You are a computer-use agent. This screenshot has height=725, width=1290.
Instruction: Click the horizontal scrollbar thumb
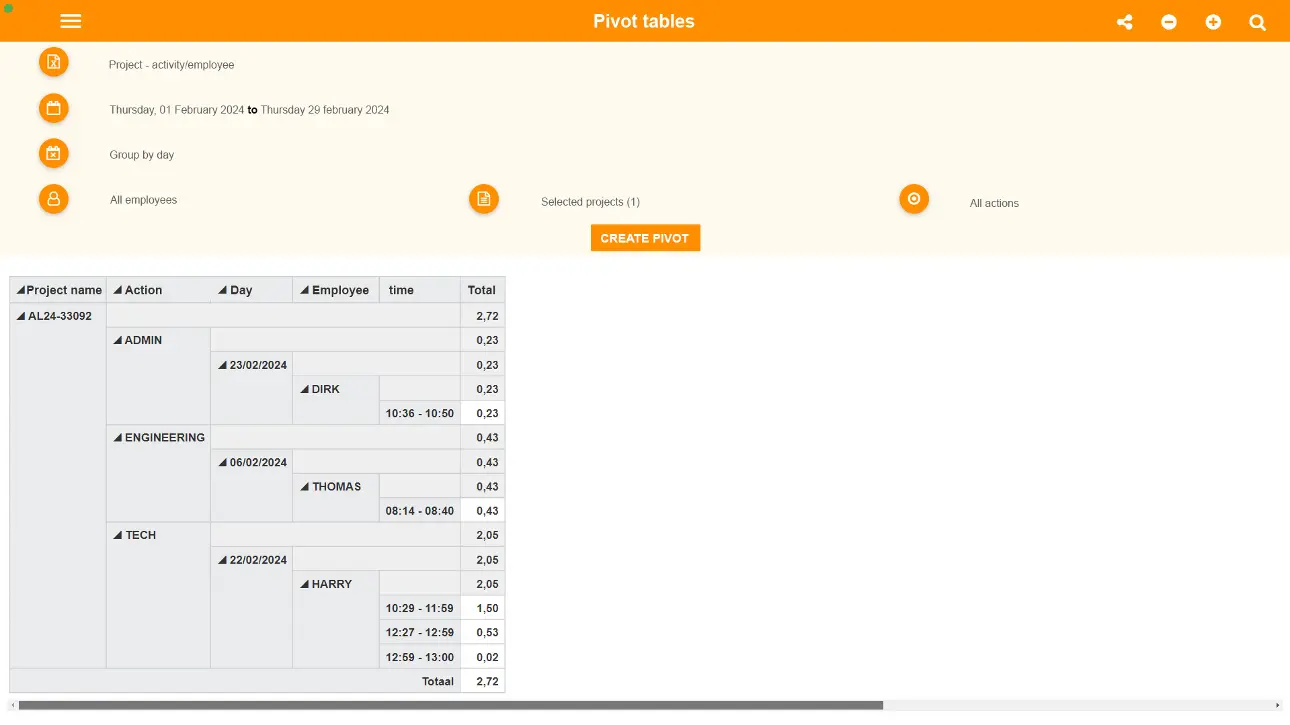click(x=450, y=705)
